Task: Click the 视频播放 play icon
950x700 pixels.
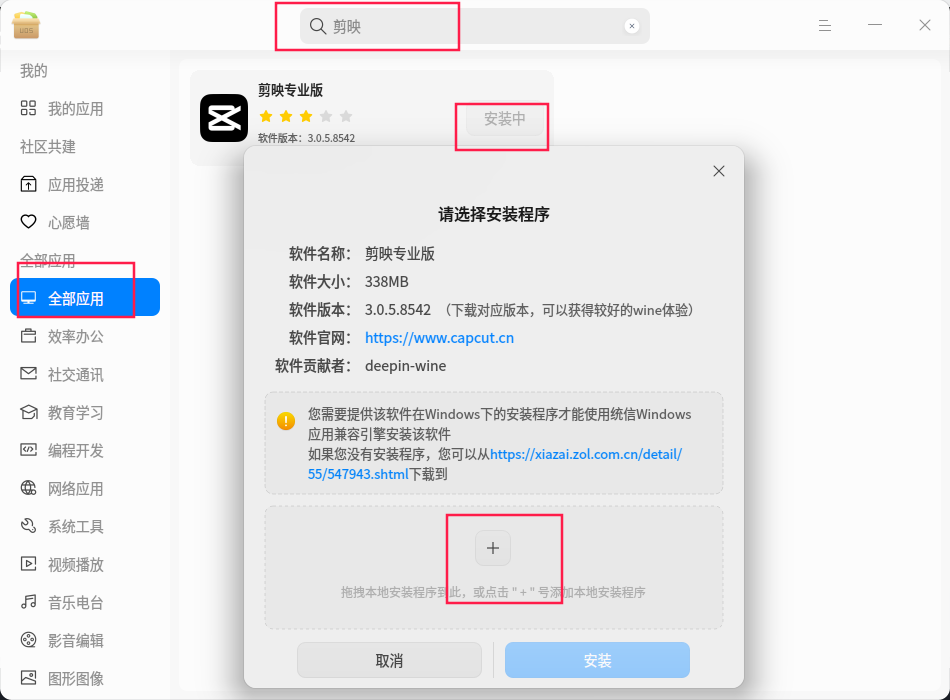Action: pyautogui.click(x=28, y=564)
